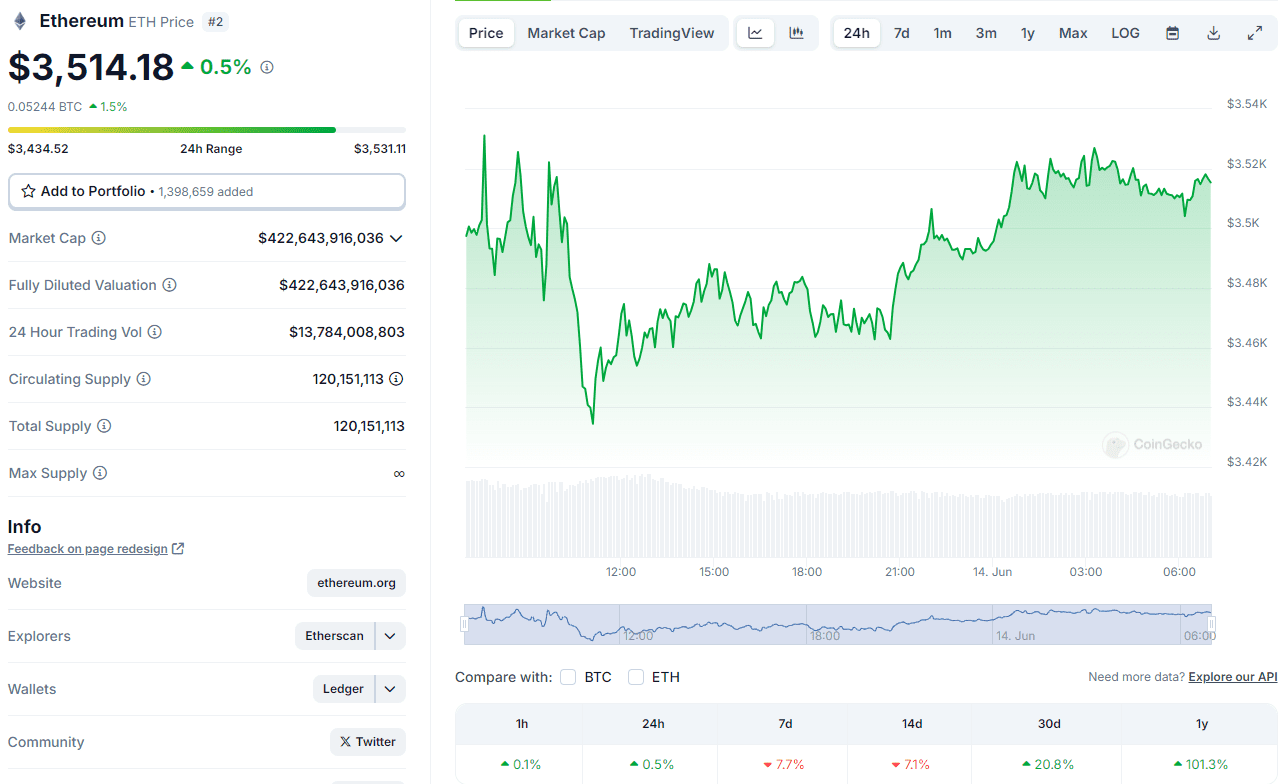
Task: Open the Etherscan explorer button
Action: [x=335, y=636]
